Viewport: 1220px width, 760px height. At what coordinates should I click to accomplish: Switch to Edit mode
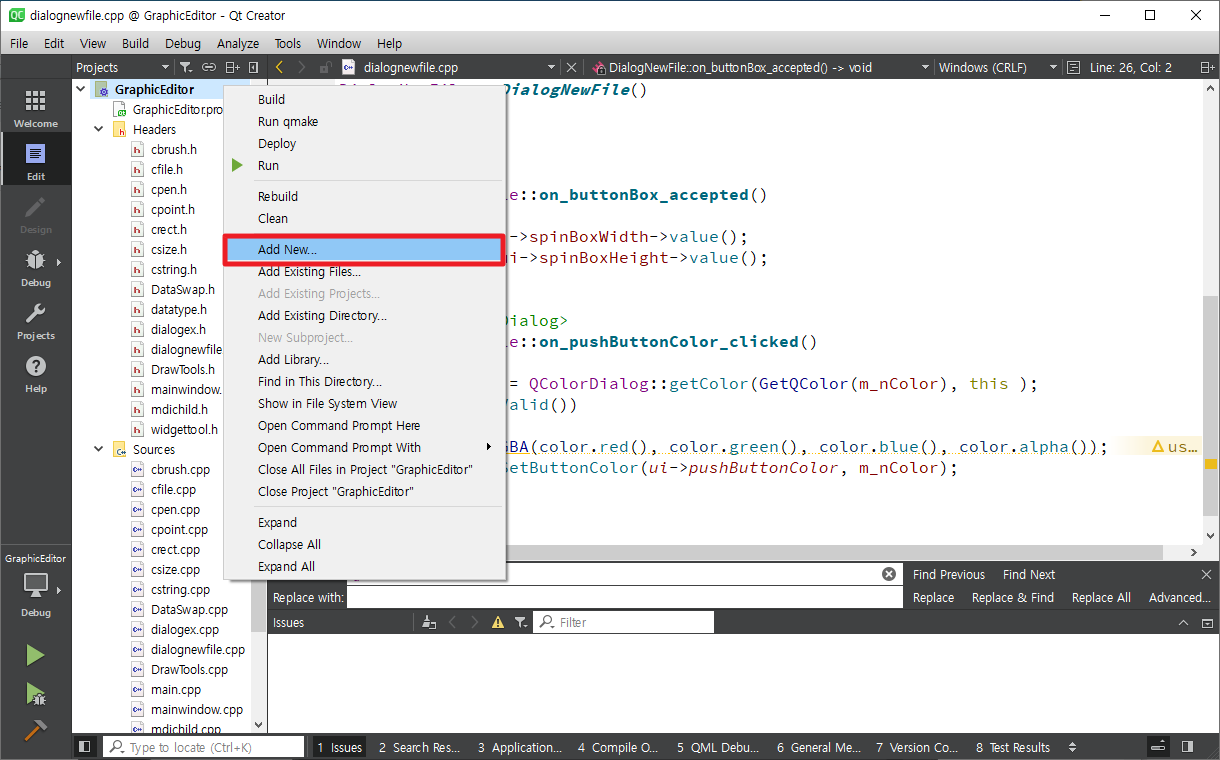35,159
